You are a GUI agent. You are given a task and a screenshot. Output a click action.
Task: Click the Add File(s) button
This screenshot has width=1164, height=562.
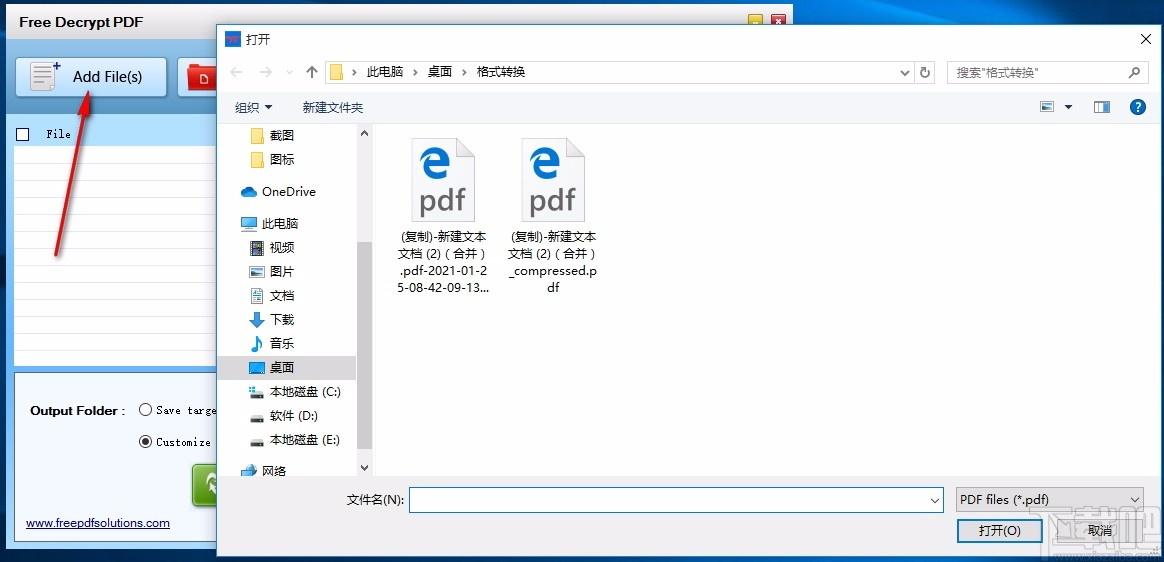pos(91,77)
